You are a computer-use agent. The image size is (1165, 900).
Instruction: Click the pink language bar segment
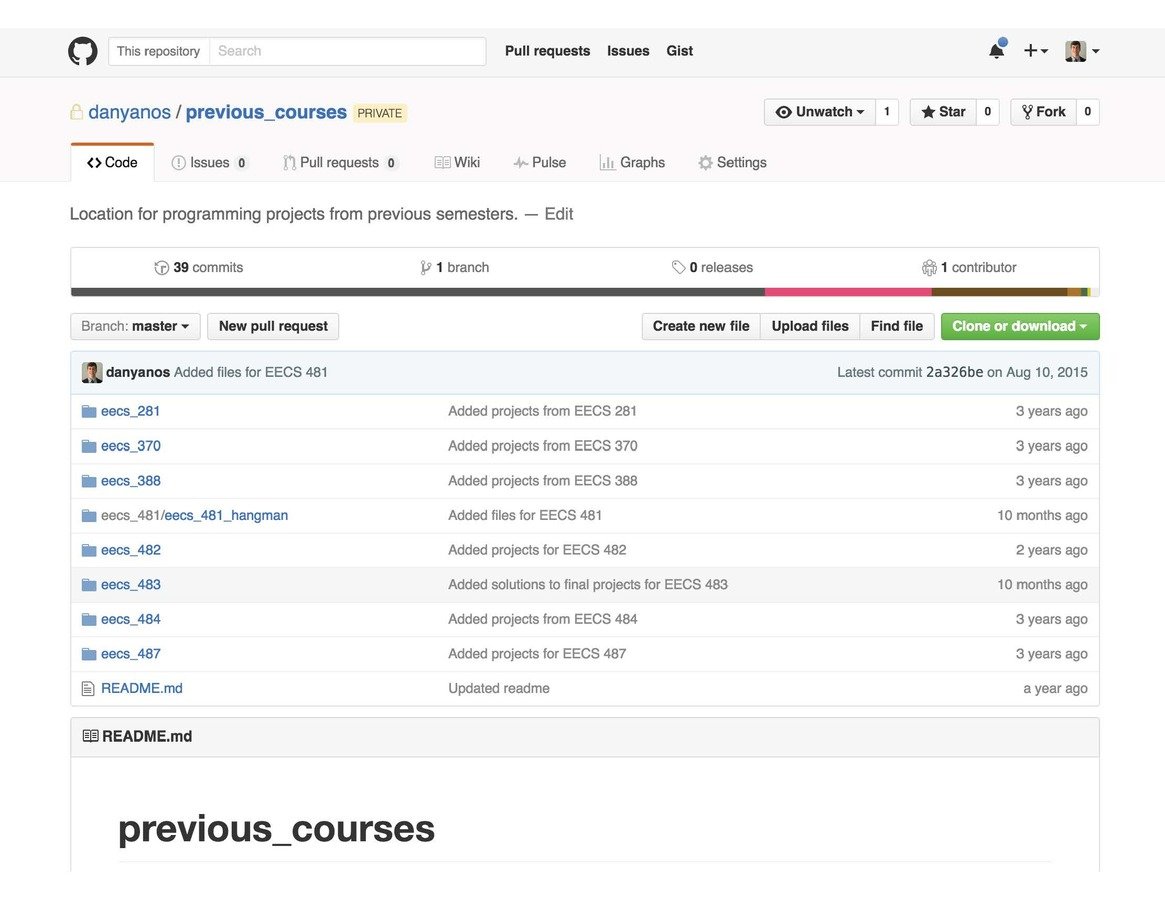click(848, 292)
